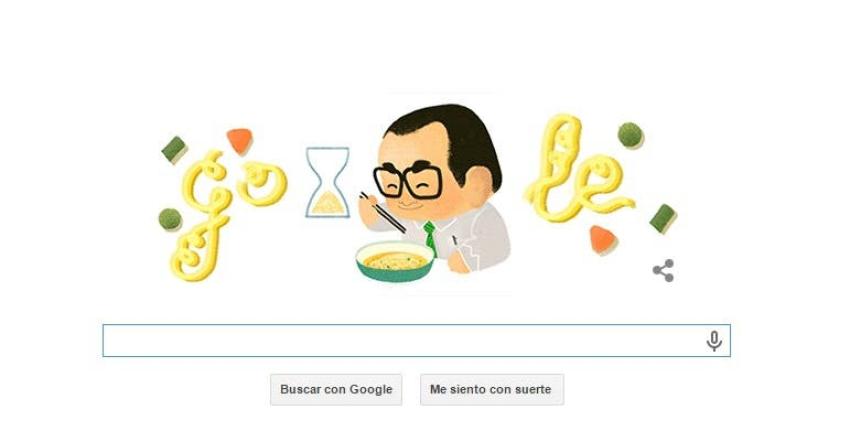Focus the Google search text box

click(416, 340)
